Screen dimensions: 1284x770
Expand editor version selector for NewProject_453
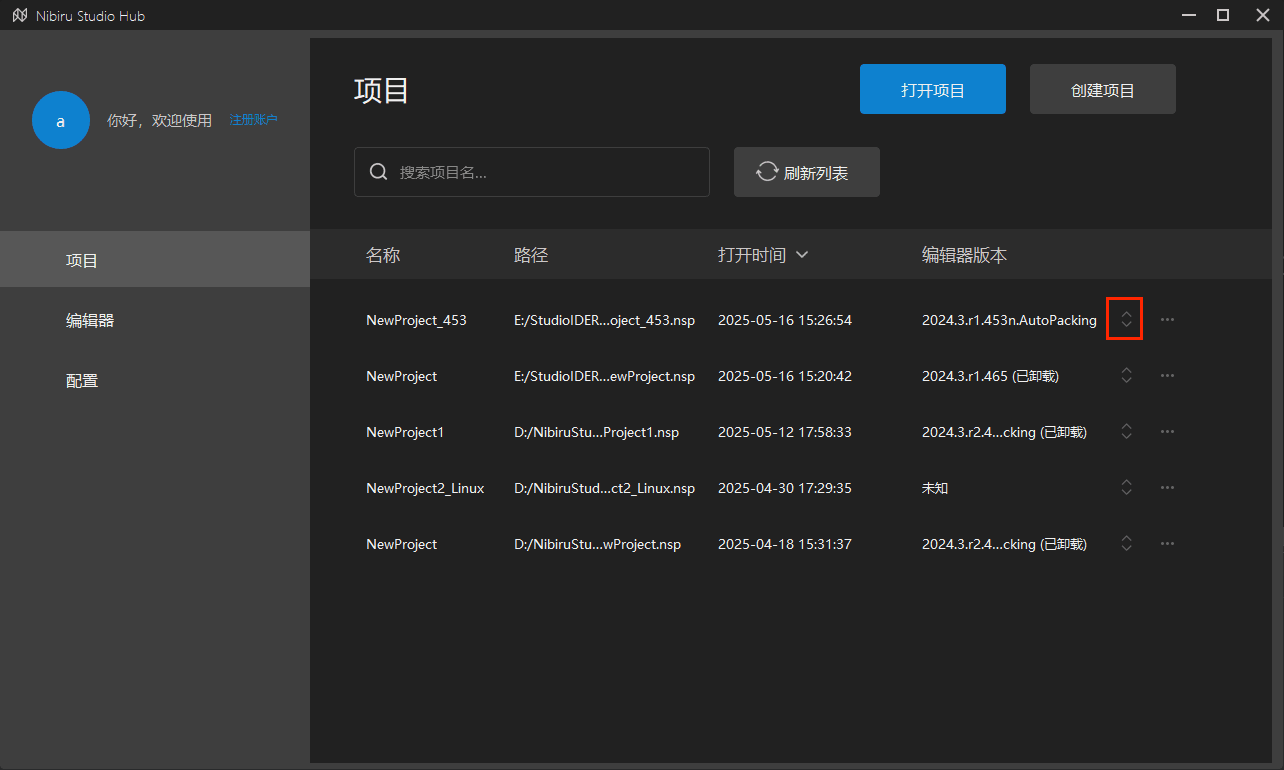[x=1126, y=320]
